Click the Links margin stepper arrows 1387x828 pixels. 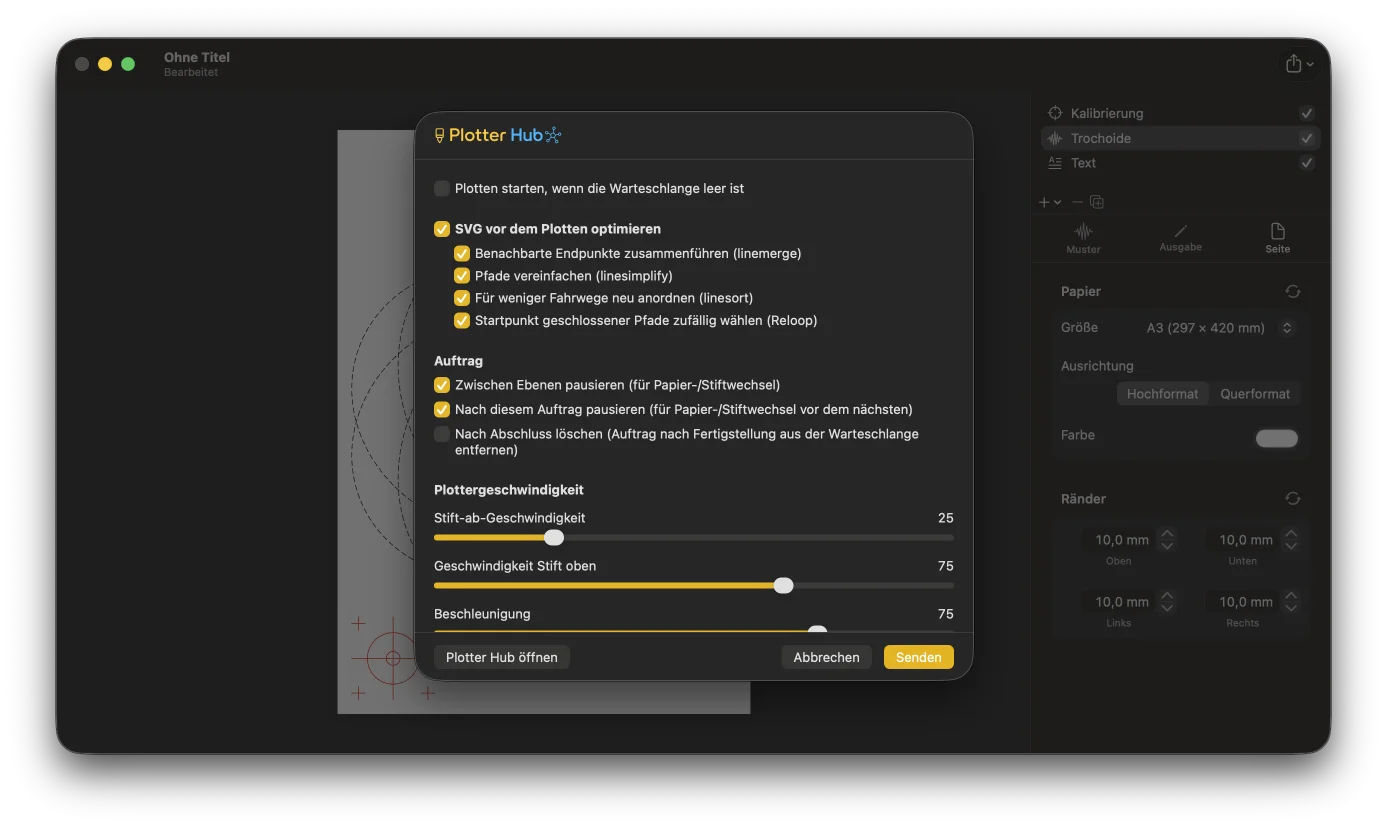coord(1167,602)
